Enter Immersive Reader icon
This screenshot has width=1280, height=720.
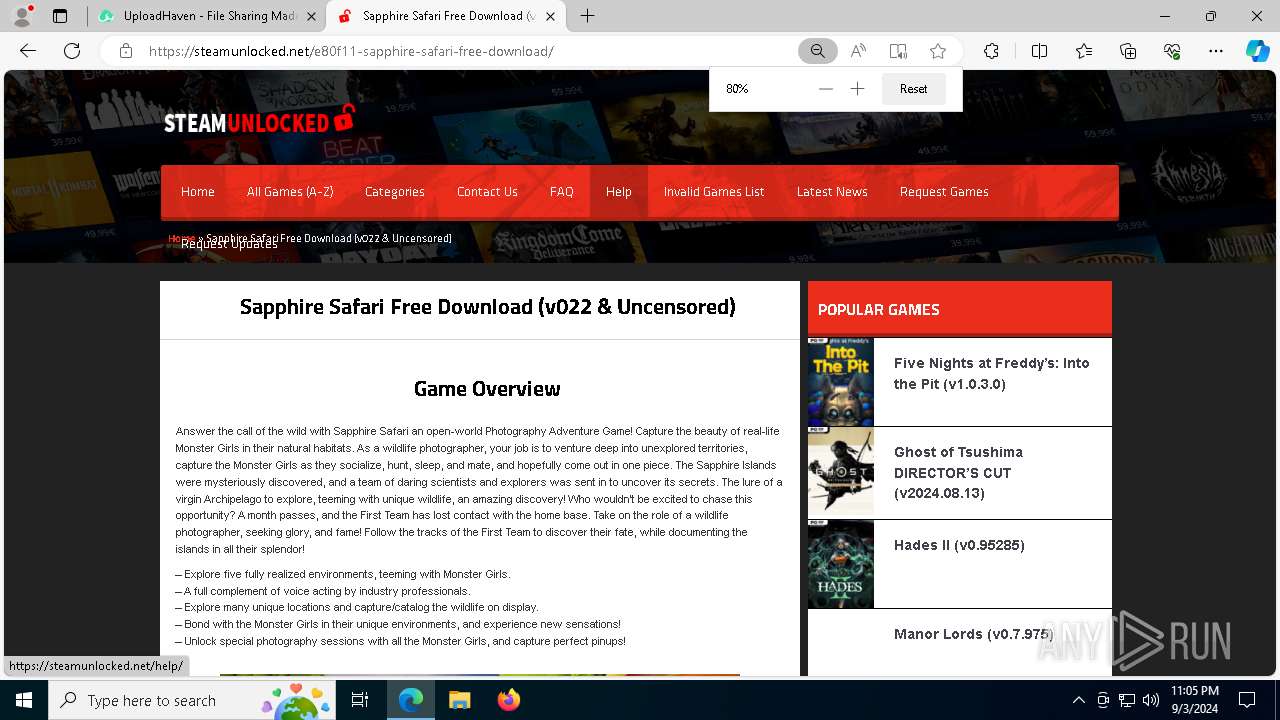tap(898, 51)
